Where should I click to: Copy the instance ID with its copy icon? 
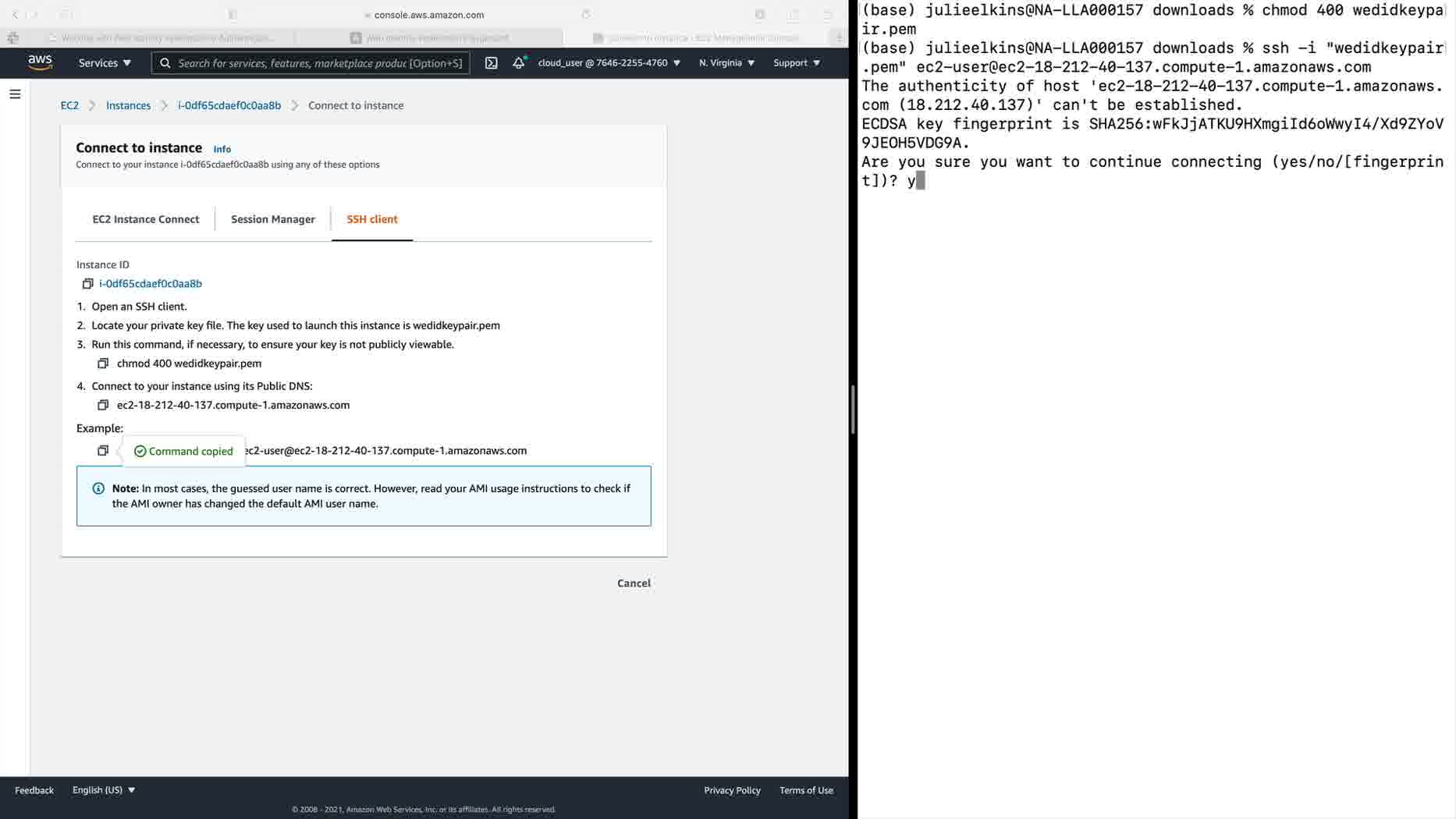87,284
